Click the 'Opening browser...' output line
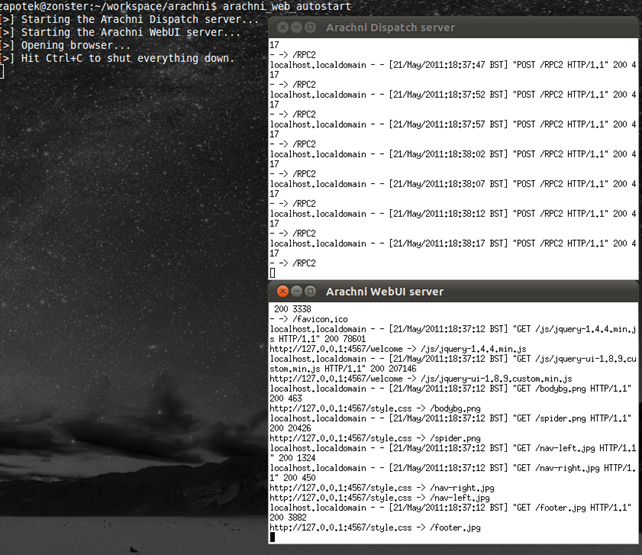 [x=75, y=45]
